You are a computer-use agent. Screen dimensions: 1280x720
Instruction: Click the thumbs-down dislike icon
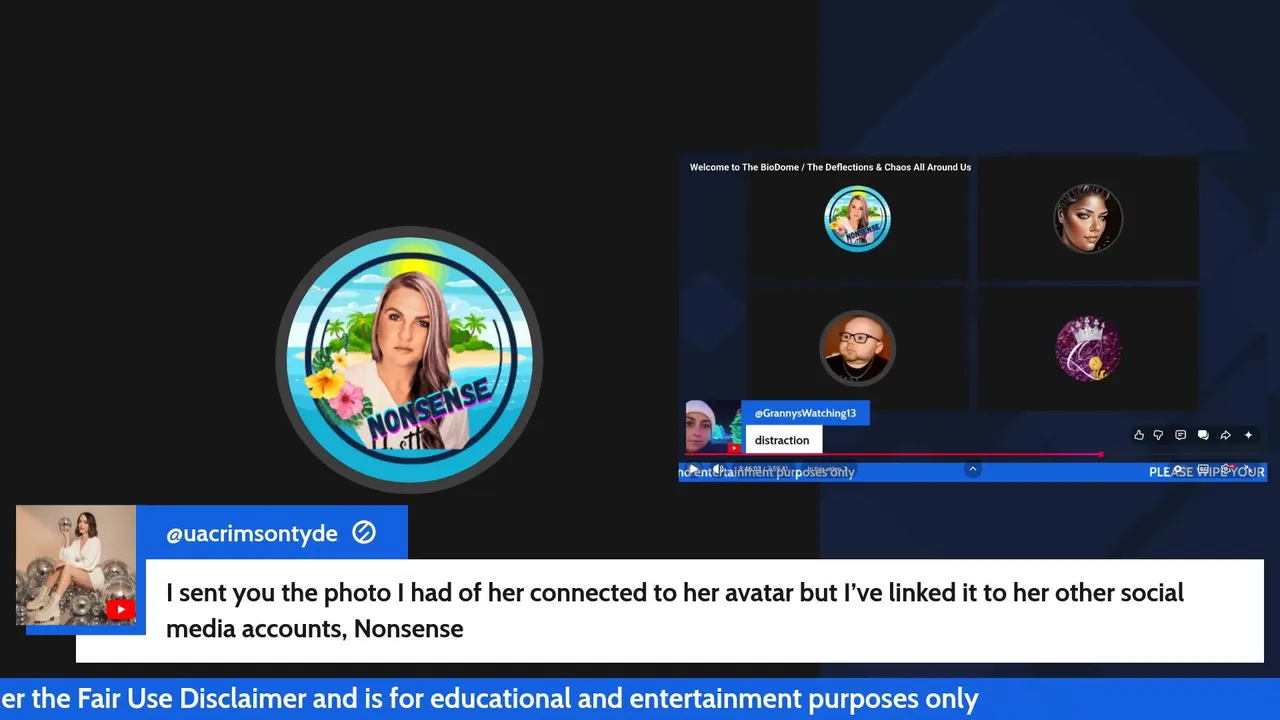1159,435
